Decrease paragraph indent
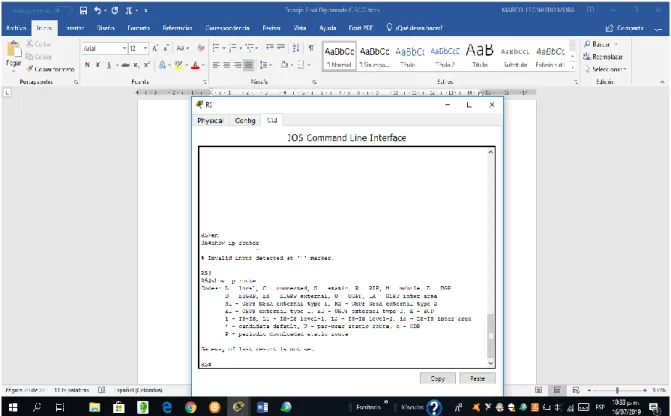The height and width of the screenshot is (416, 671). click(270, 48)
